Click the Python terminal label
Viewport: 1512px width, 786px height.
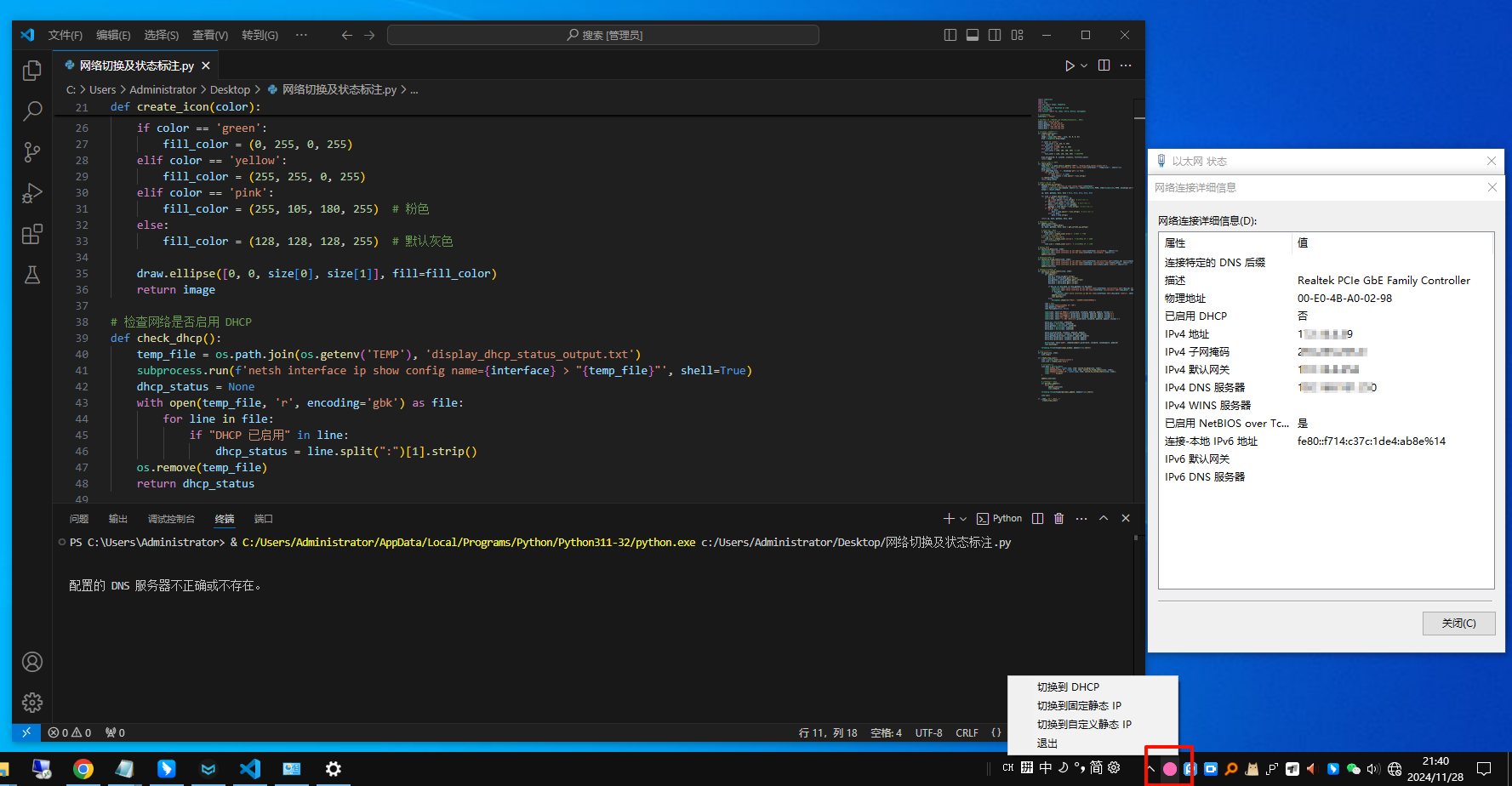[1000, 518]
